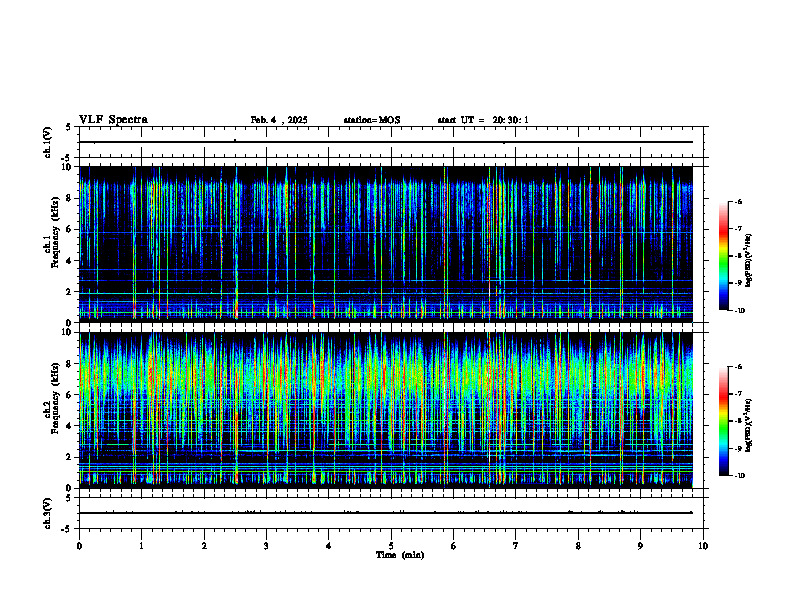Click the time axis tick label "2"
Viewport: 792px width, 612px height.
[204, 546]
